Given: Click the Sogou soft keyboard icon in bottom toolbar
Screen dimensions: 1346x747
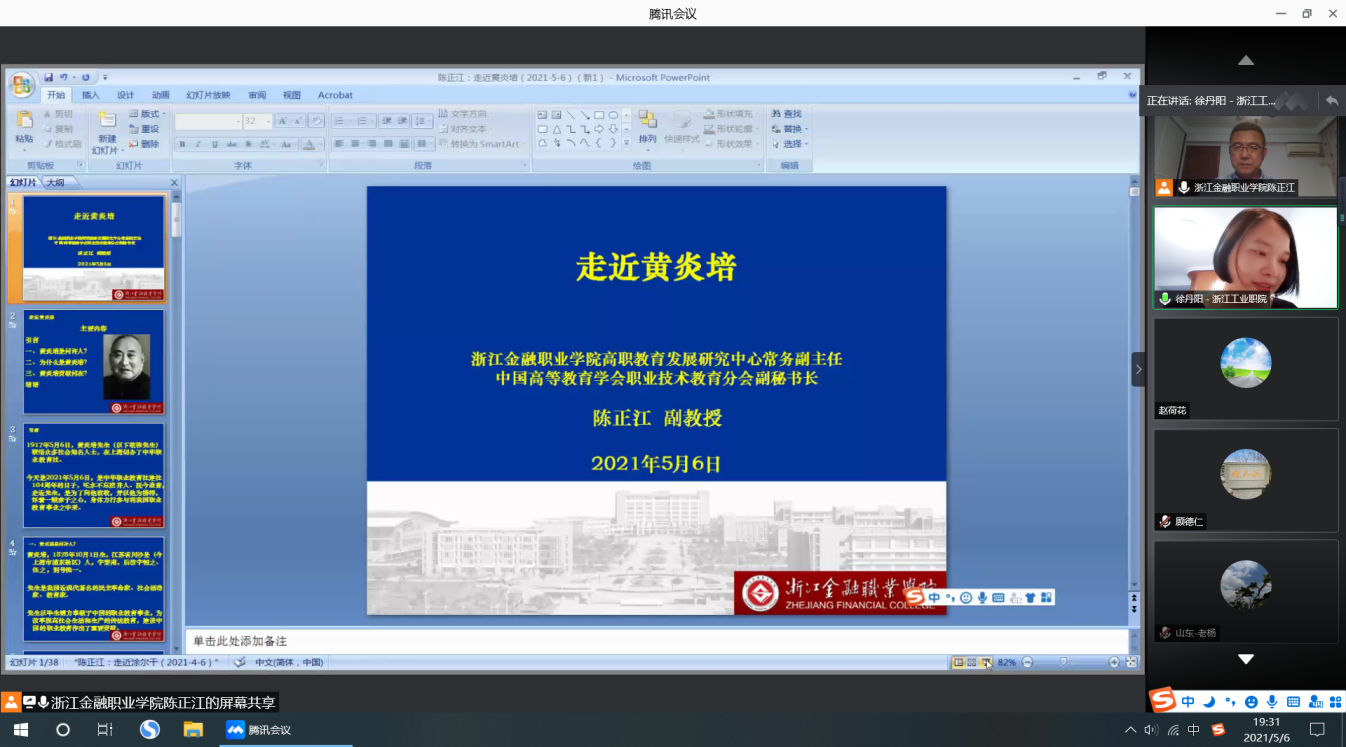Looking at the screenshot, I should pyautogui.click(x=1293, y=702).
